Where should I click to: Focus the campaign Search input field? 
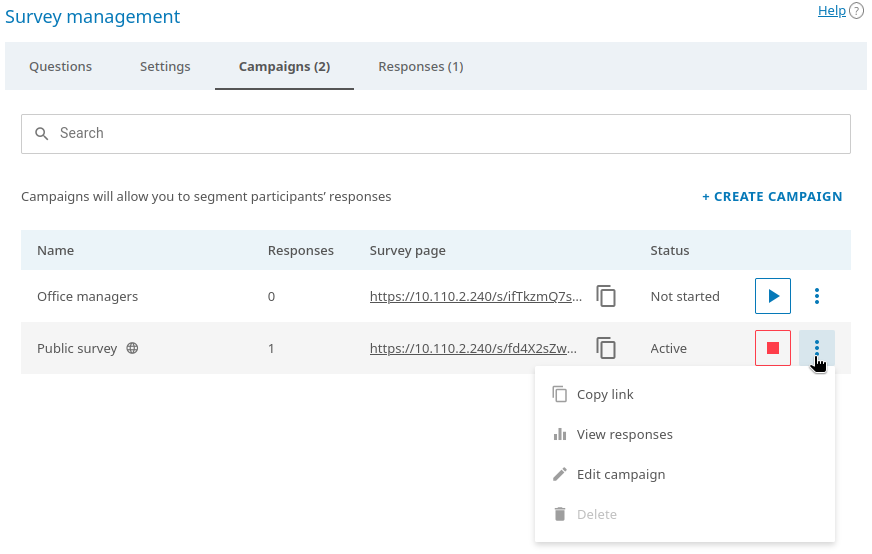[450, 133]
